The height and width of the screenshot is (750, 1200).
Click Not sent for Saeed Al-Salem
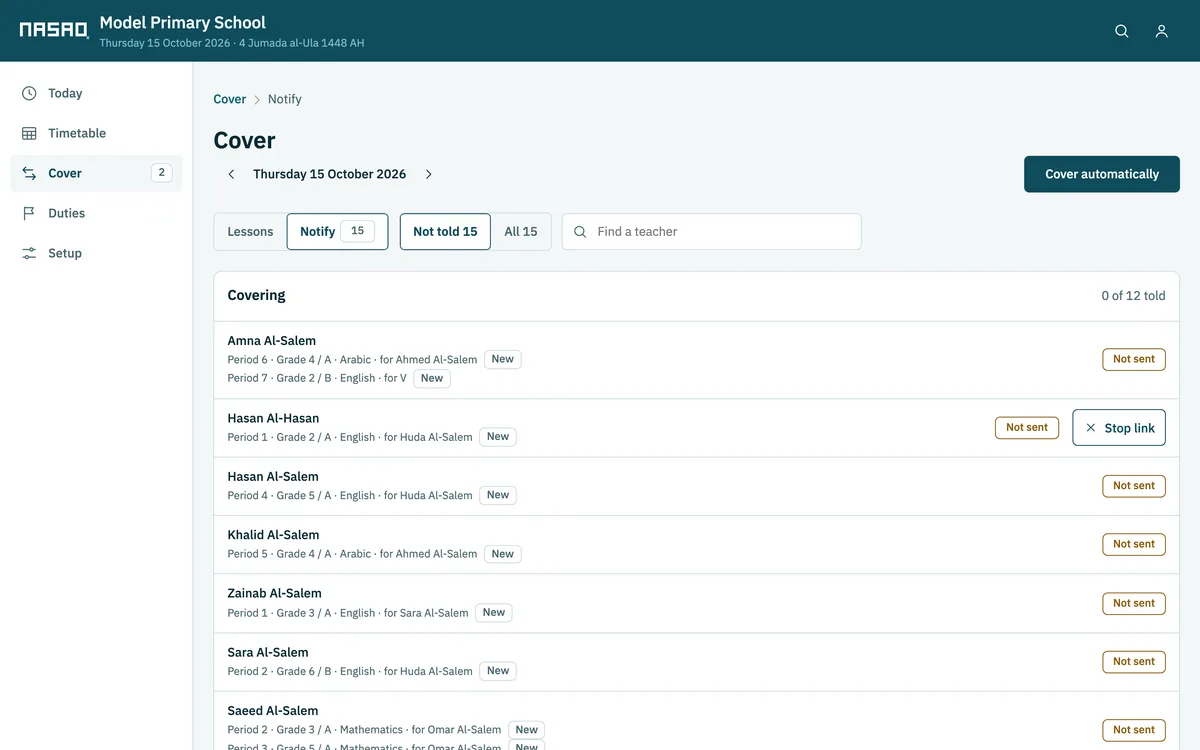pos(1134,730)
